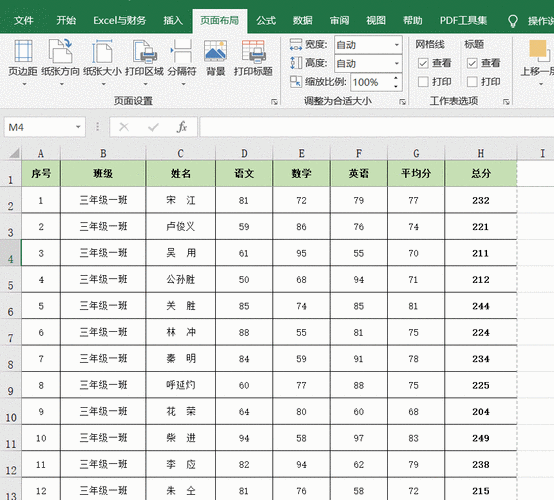Open the 纸张方向 orientation tool

point(60,63)
